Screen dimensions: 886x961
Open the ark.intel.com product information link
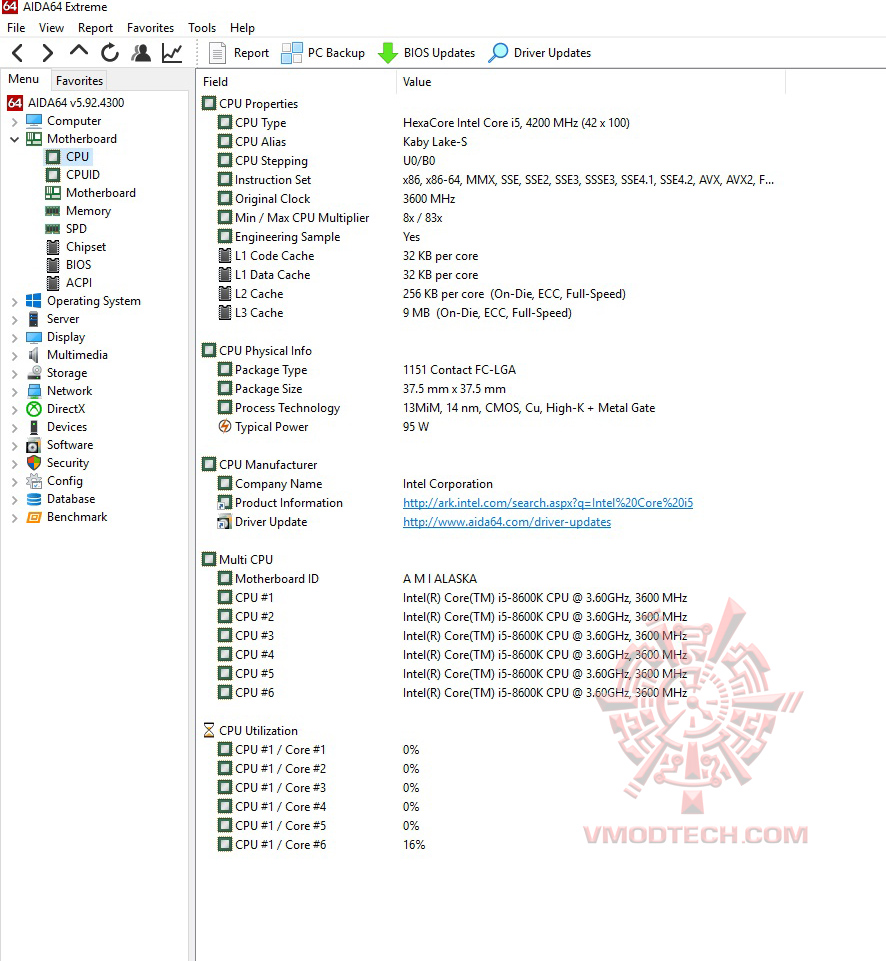[548, 503]
